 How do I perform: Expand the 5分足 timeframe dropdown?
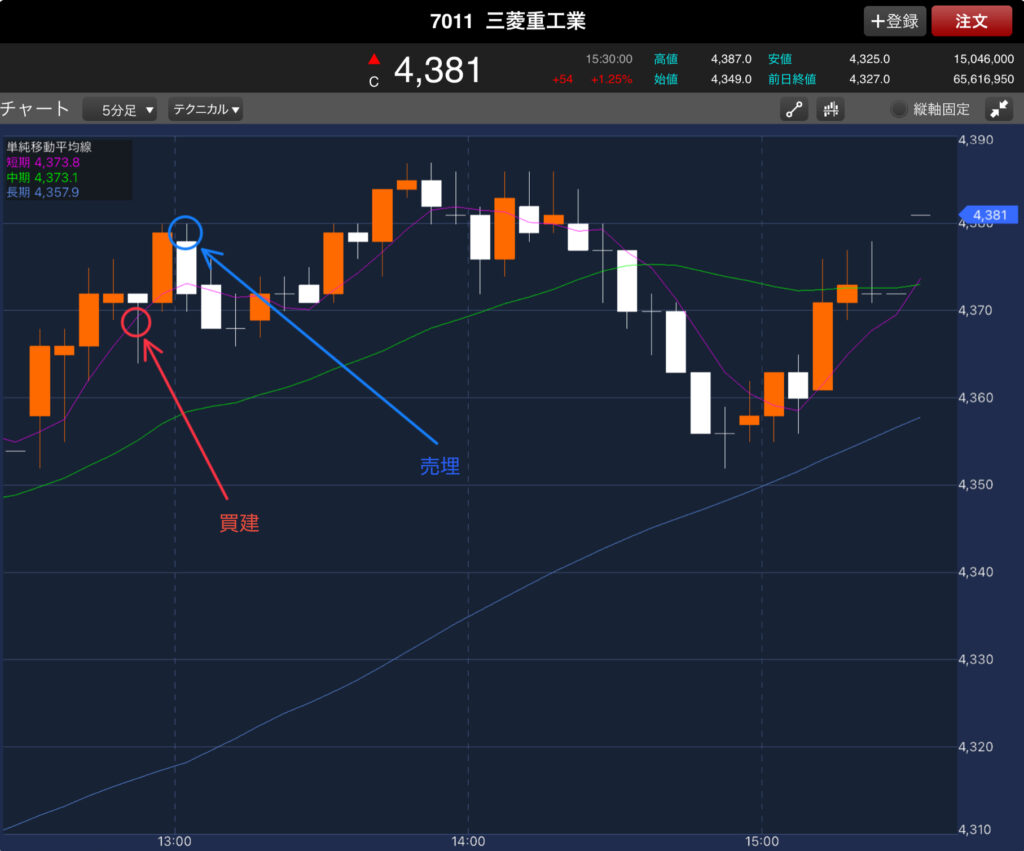[x=120, y=110]
